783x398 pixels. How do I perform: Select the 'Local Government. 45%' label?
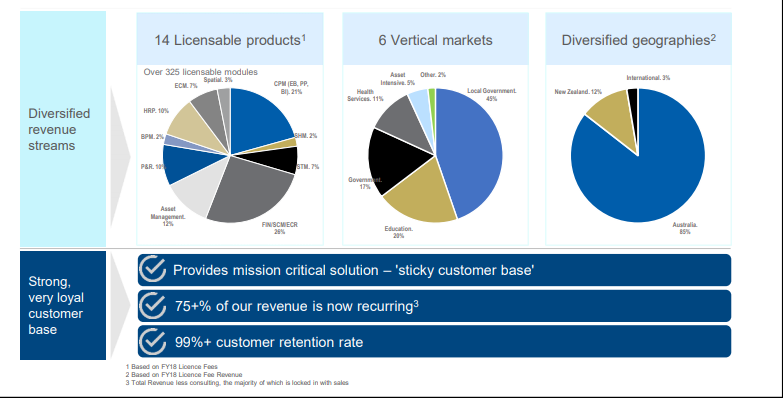pos(492,95)
